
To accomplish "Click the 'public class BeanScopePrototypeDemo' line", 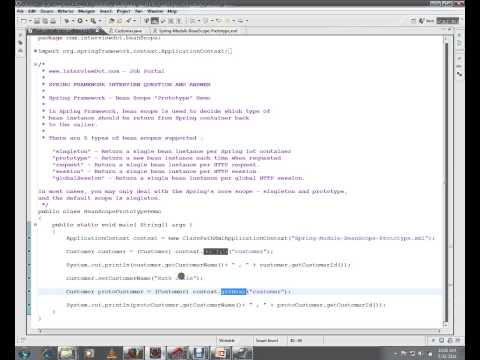I will tap(99, 211).
